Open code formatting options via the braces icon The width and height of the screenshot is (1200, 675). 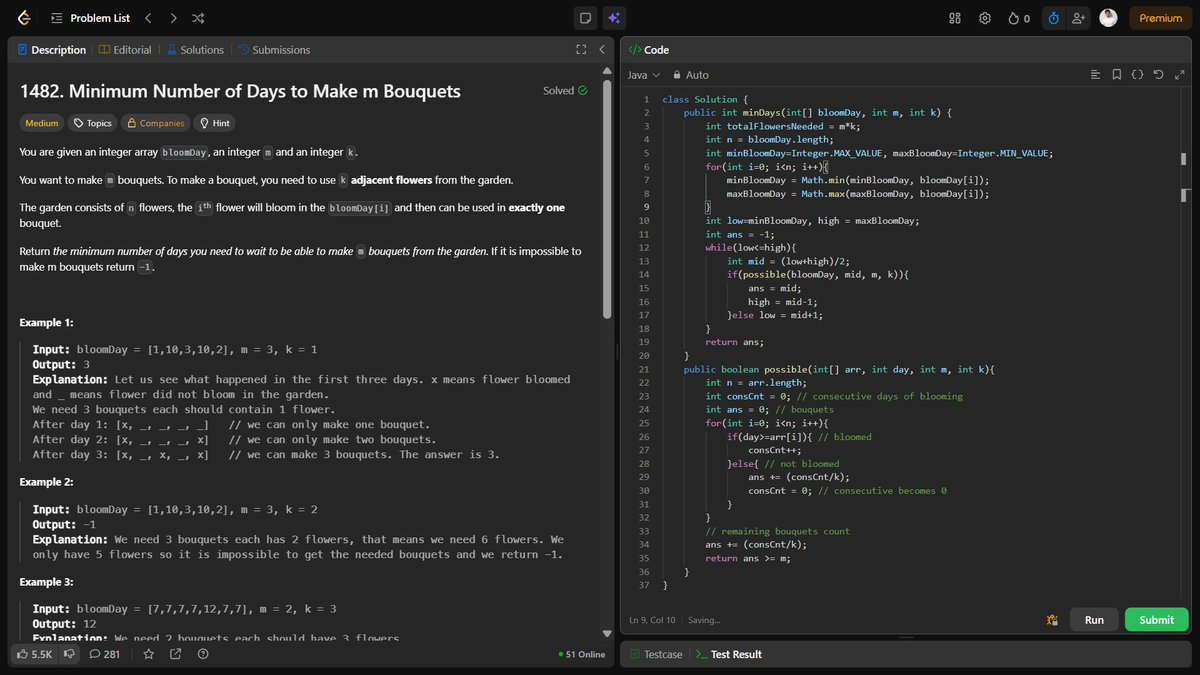[1138, 74]
